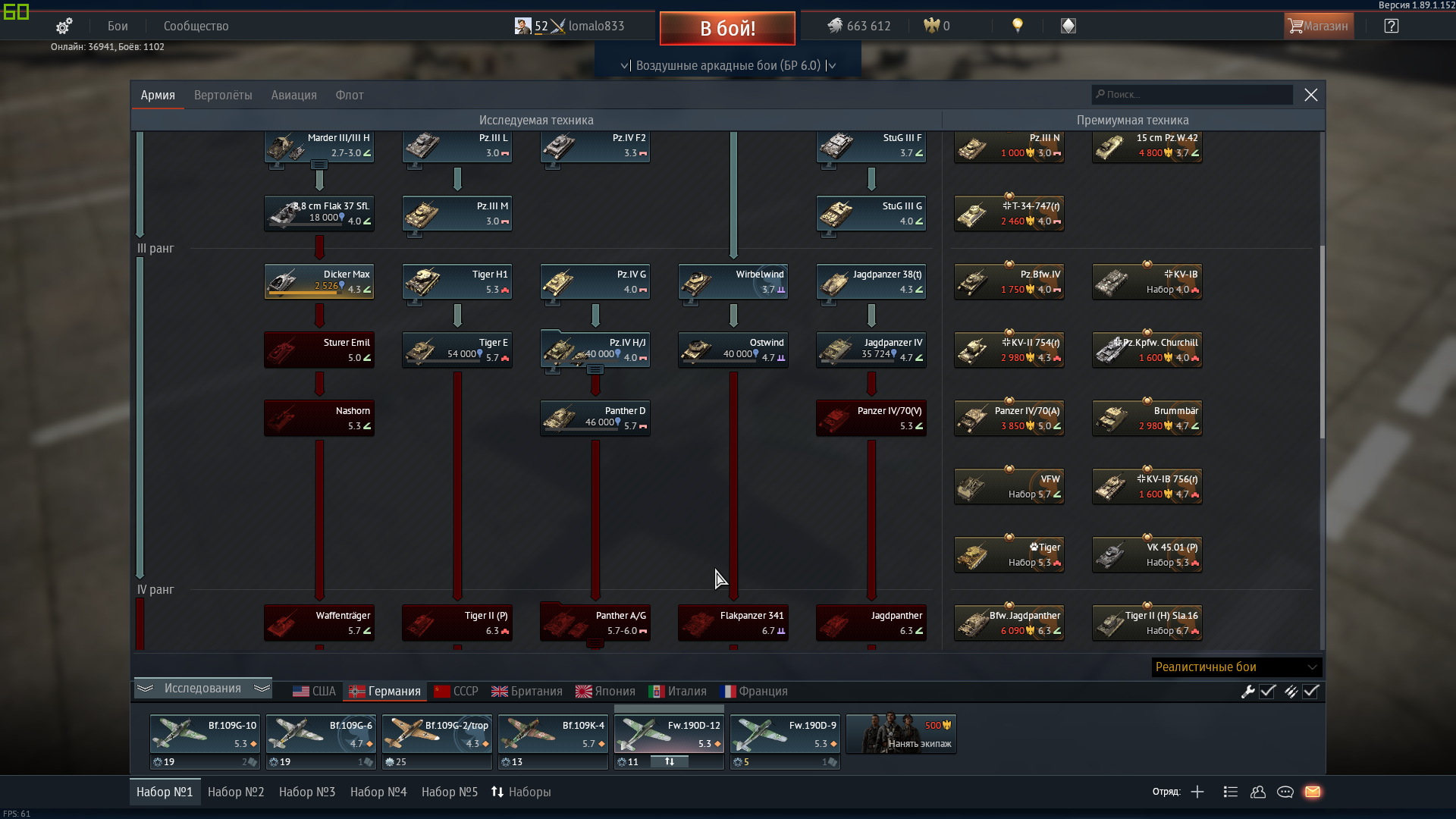
Task: Click the left chevron of game mode selector
Action: [x=624, y=66]
